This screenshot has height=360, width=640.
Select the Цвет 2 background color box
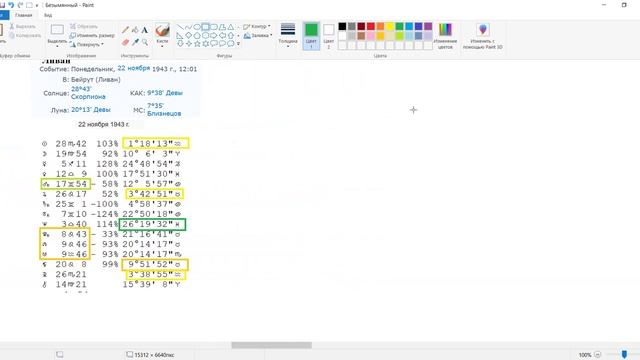coord(329,36)
